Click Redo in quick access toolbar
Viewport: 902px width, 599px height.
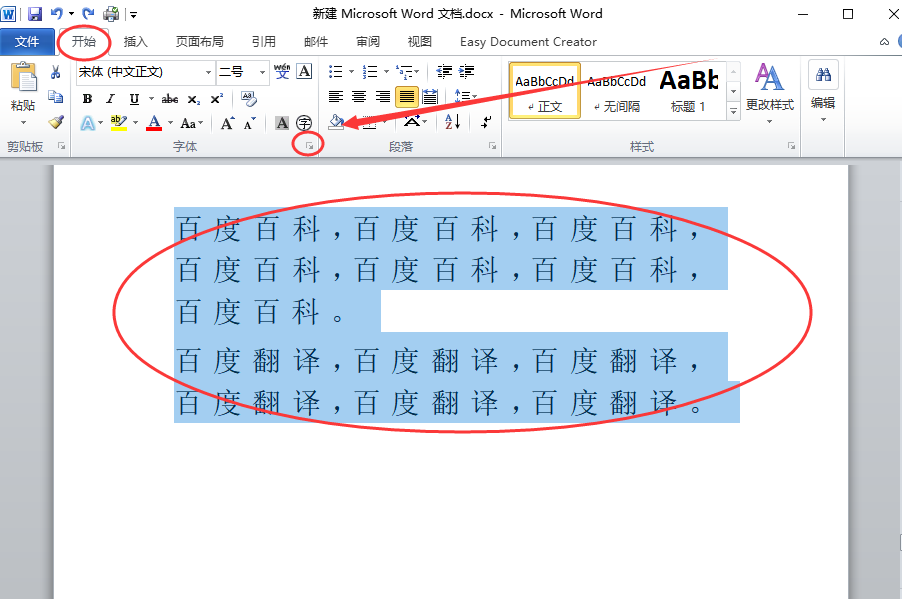[88, 13]
